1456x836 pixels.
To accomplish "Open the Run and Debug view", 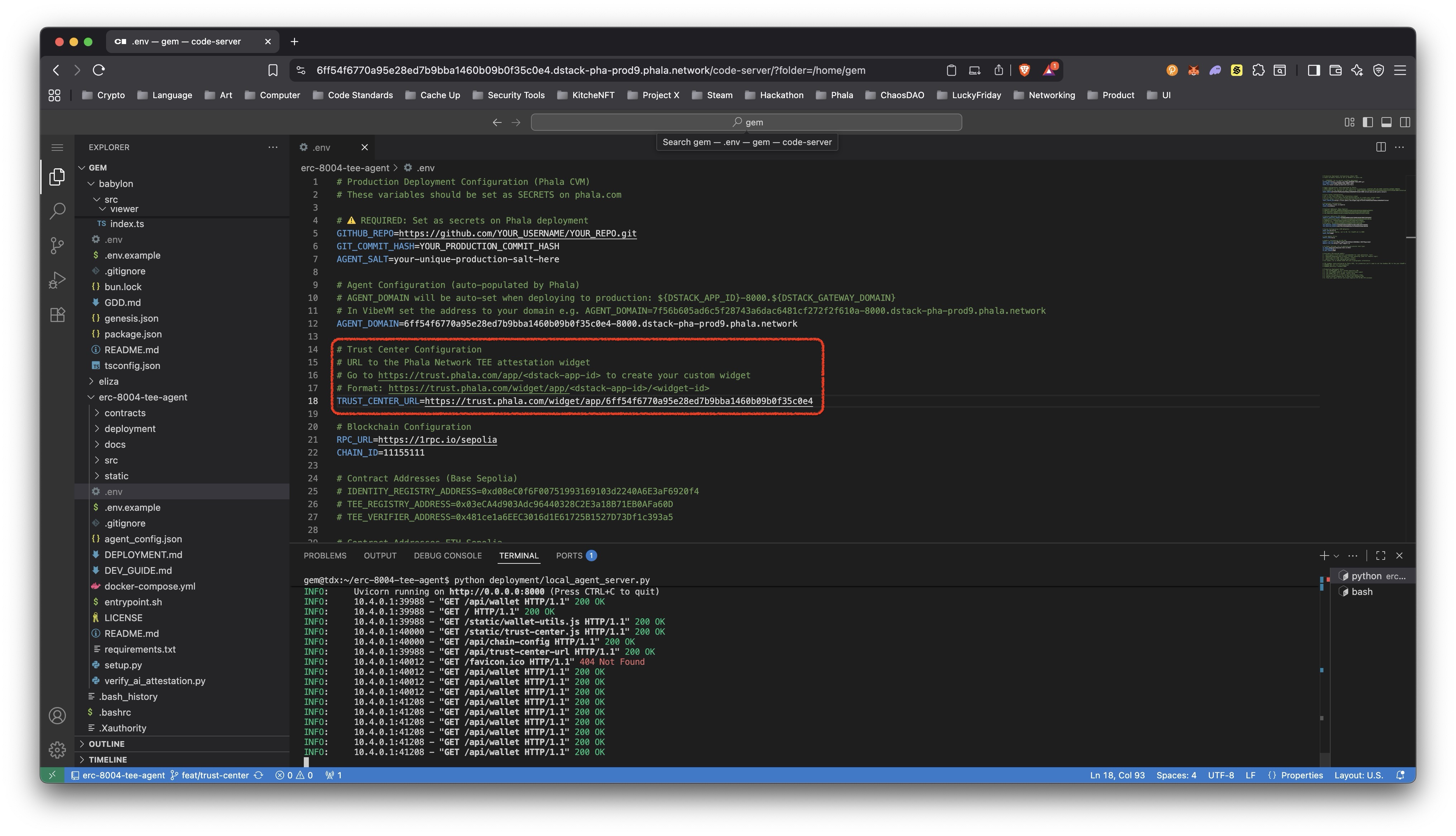I will [57, 280].
